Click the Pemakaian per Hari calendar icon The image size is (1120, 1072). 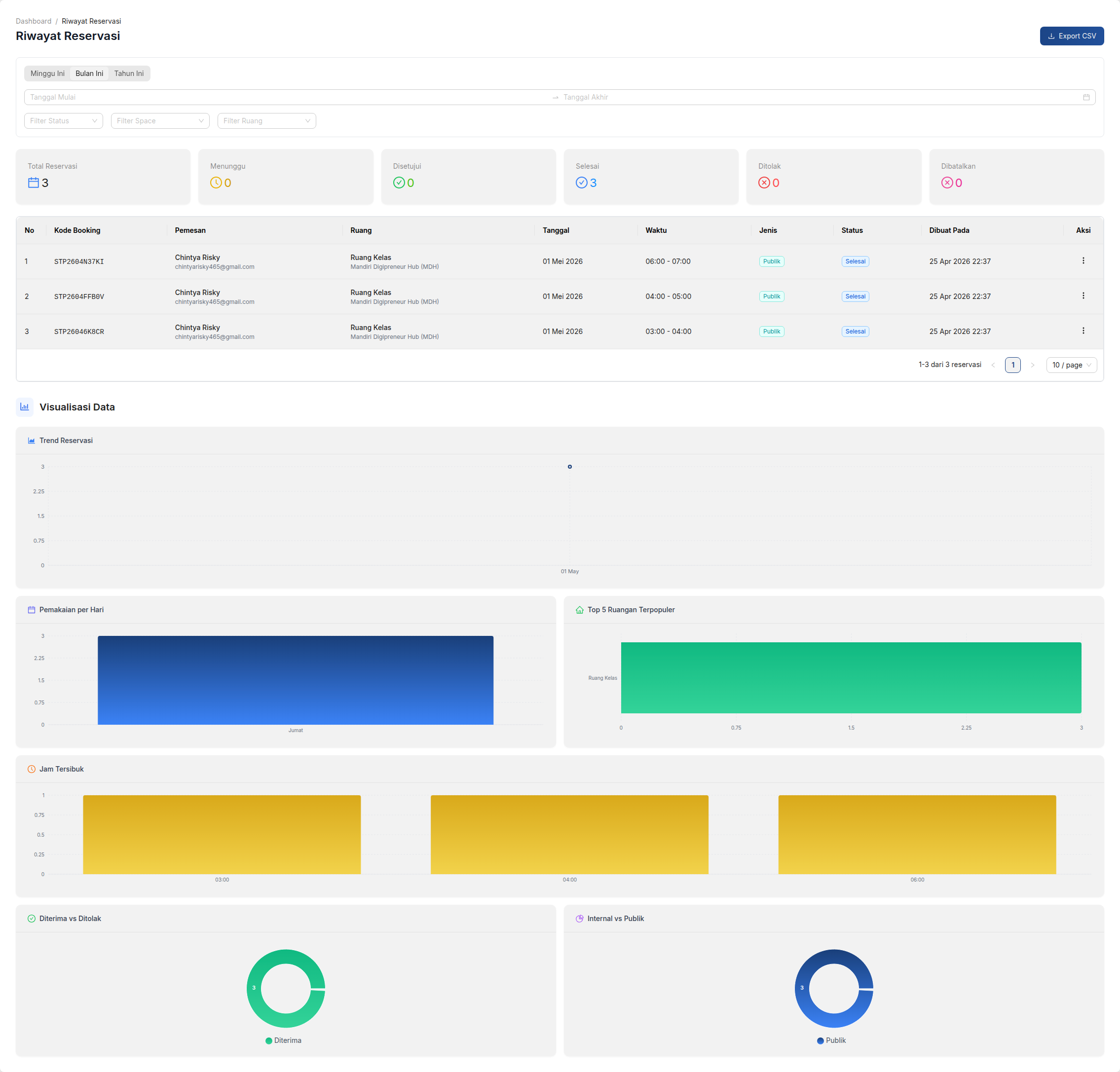[32, 610]
